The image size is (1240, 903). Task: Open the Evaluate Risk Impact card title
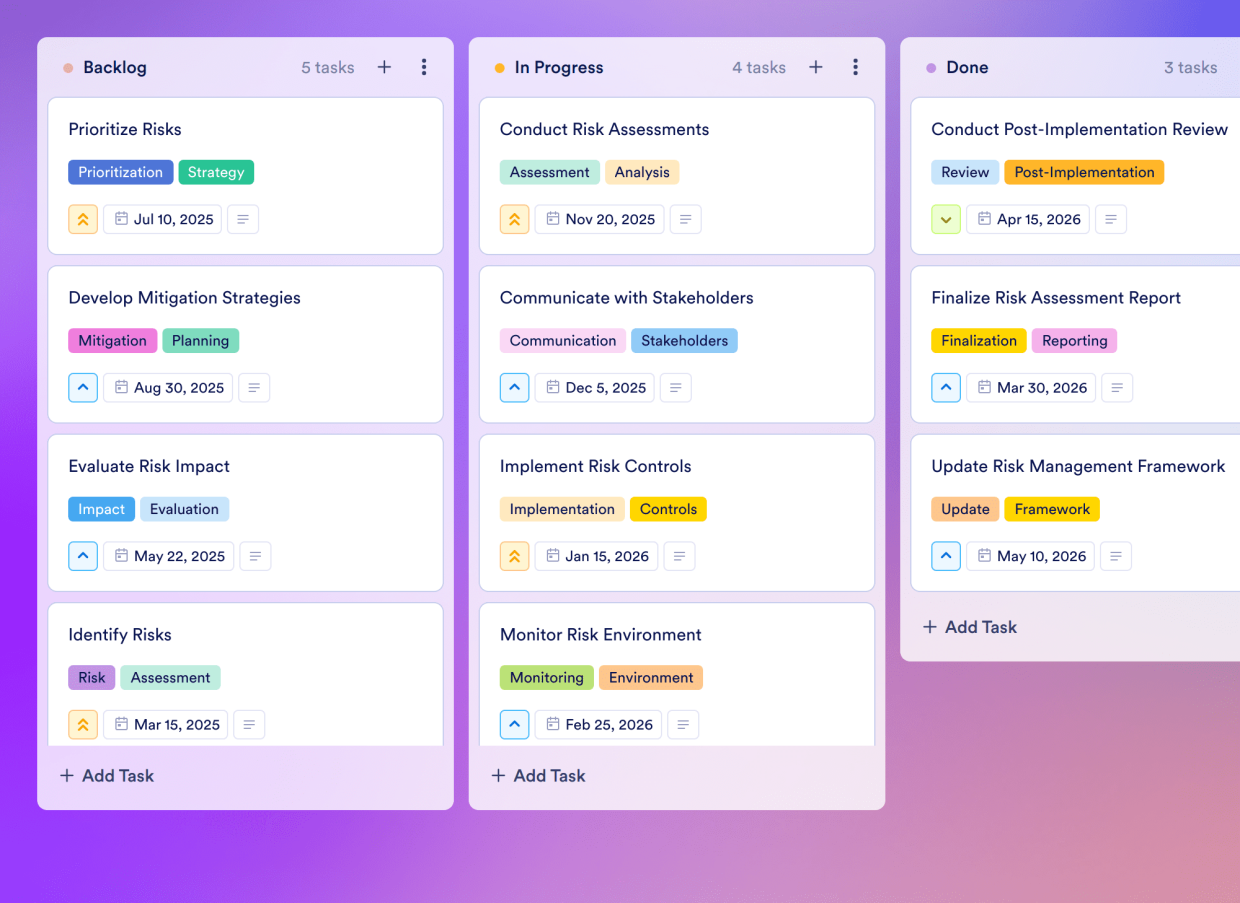(x=149, y=466)
